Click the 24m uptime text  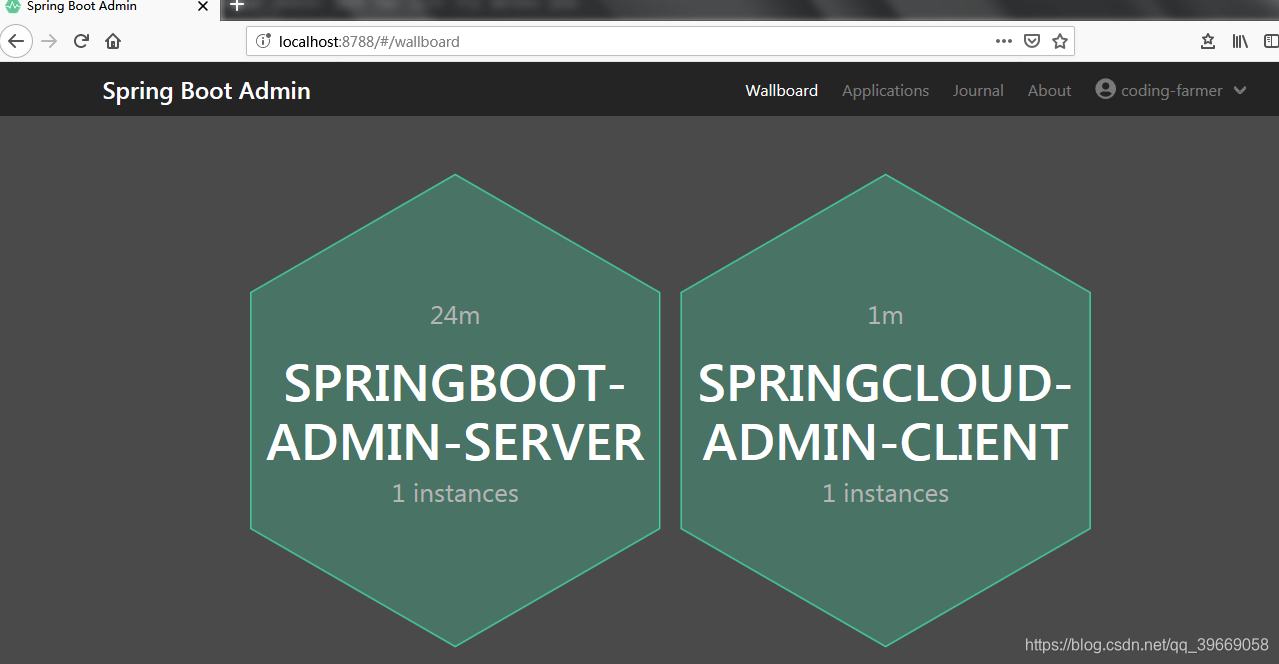pos(455,315)
